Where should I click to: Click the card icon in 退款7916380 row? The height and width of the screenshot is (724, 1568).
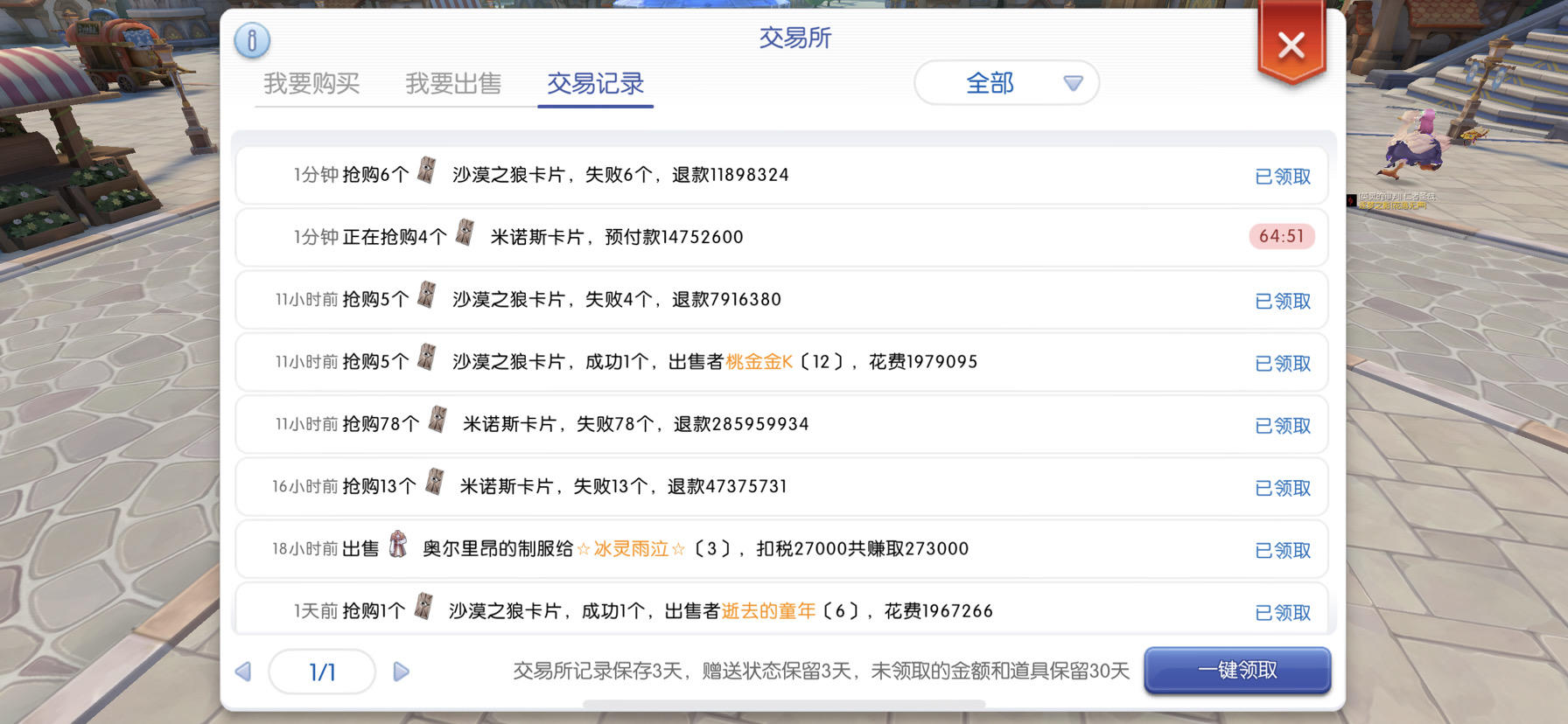(x=427, y=295)
